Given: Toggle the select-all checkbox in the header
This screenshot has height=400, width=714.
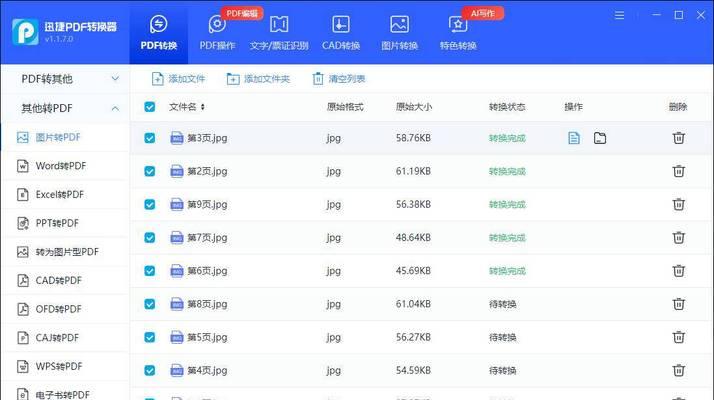Looking at the screenshot, I should tap(149, 107).
